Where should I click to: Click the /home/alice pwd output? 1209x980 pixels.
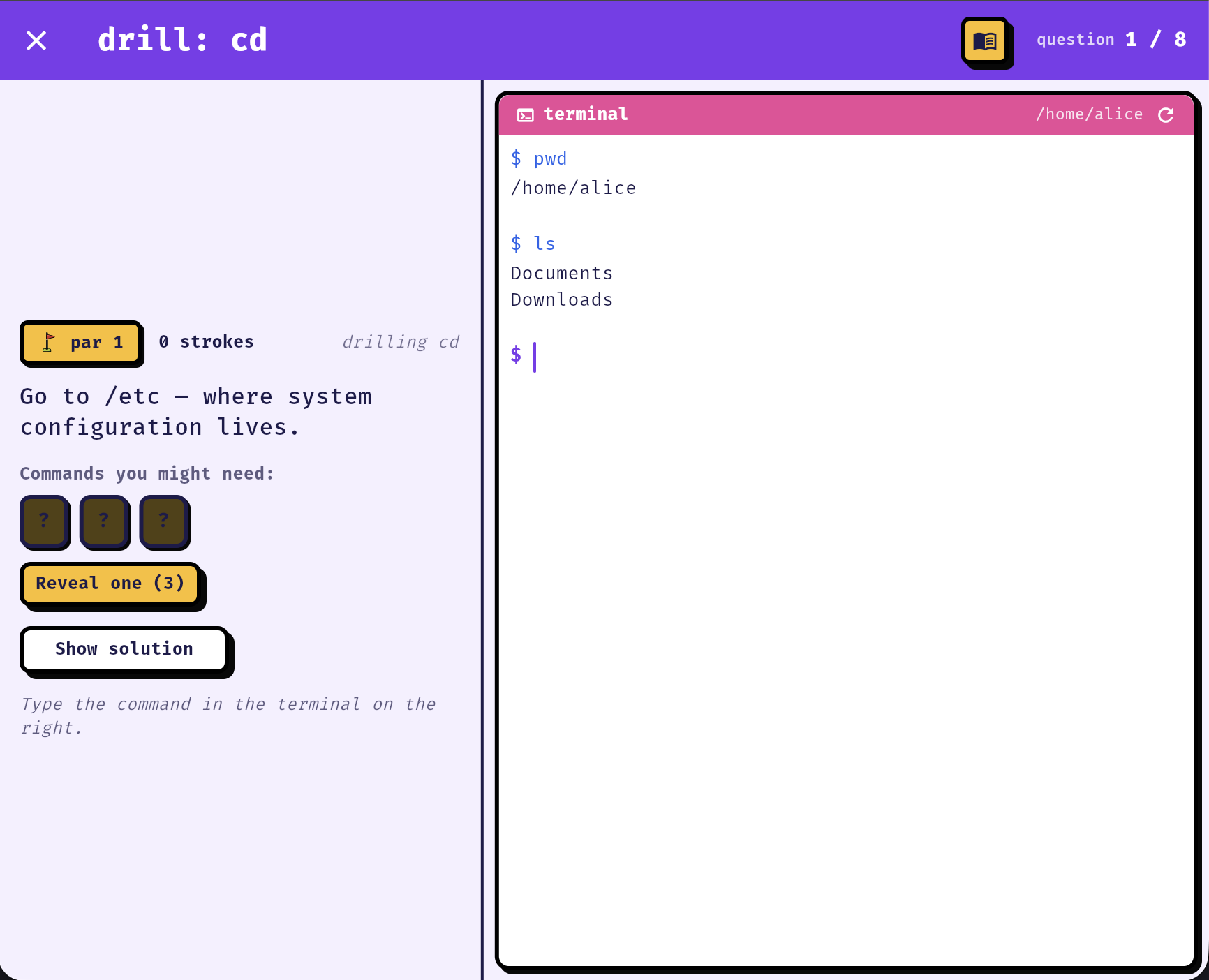tap(573, 188)
